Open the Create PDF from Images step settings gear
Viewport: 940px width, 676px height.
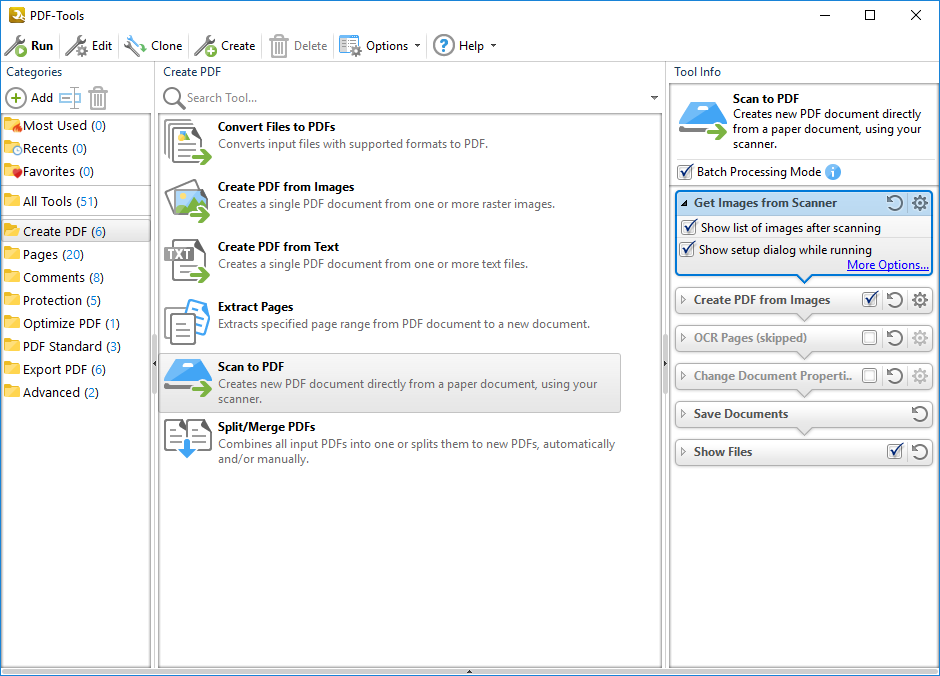920,300
